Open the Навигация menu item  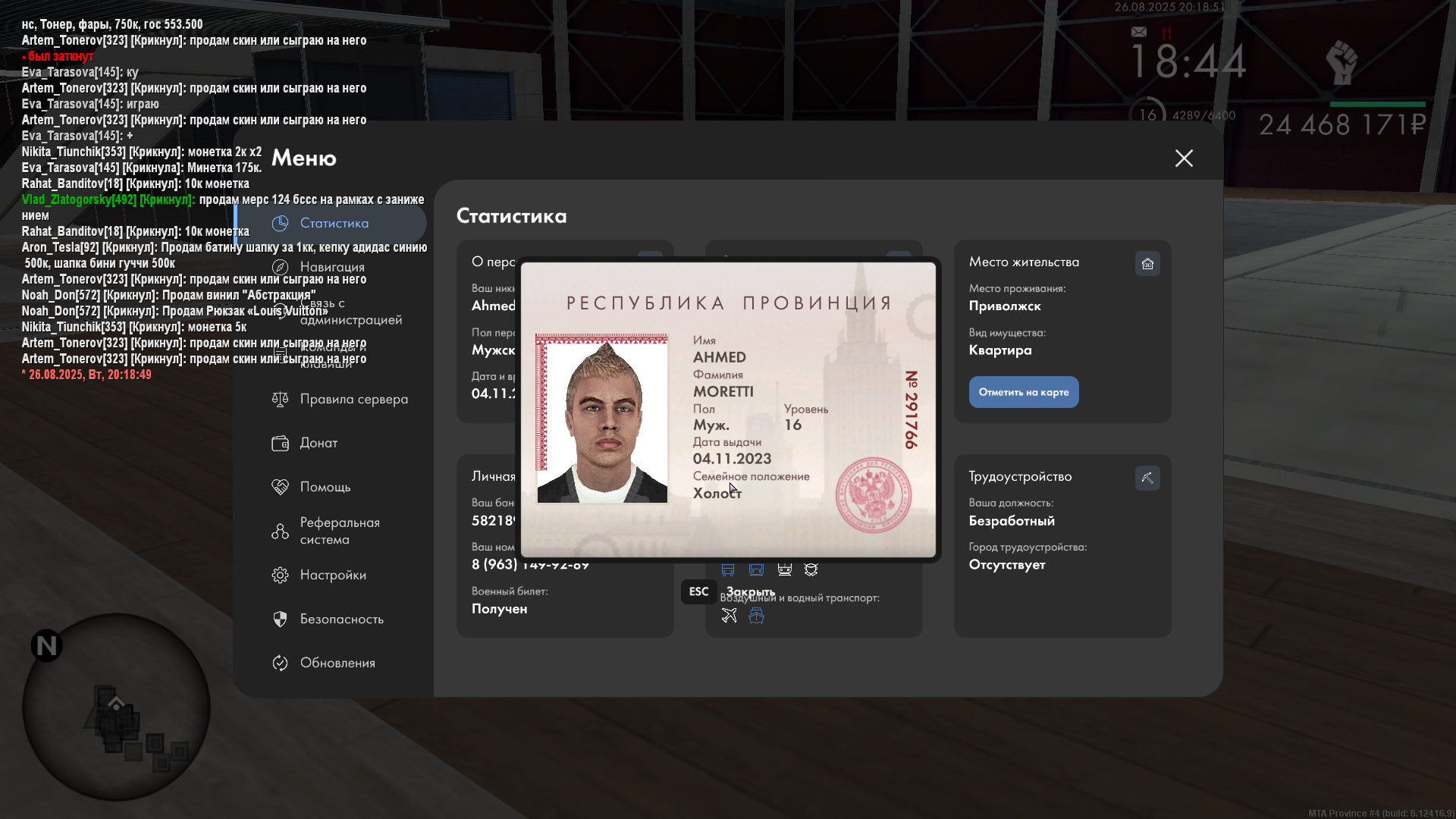click(x=332, y=267)
